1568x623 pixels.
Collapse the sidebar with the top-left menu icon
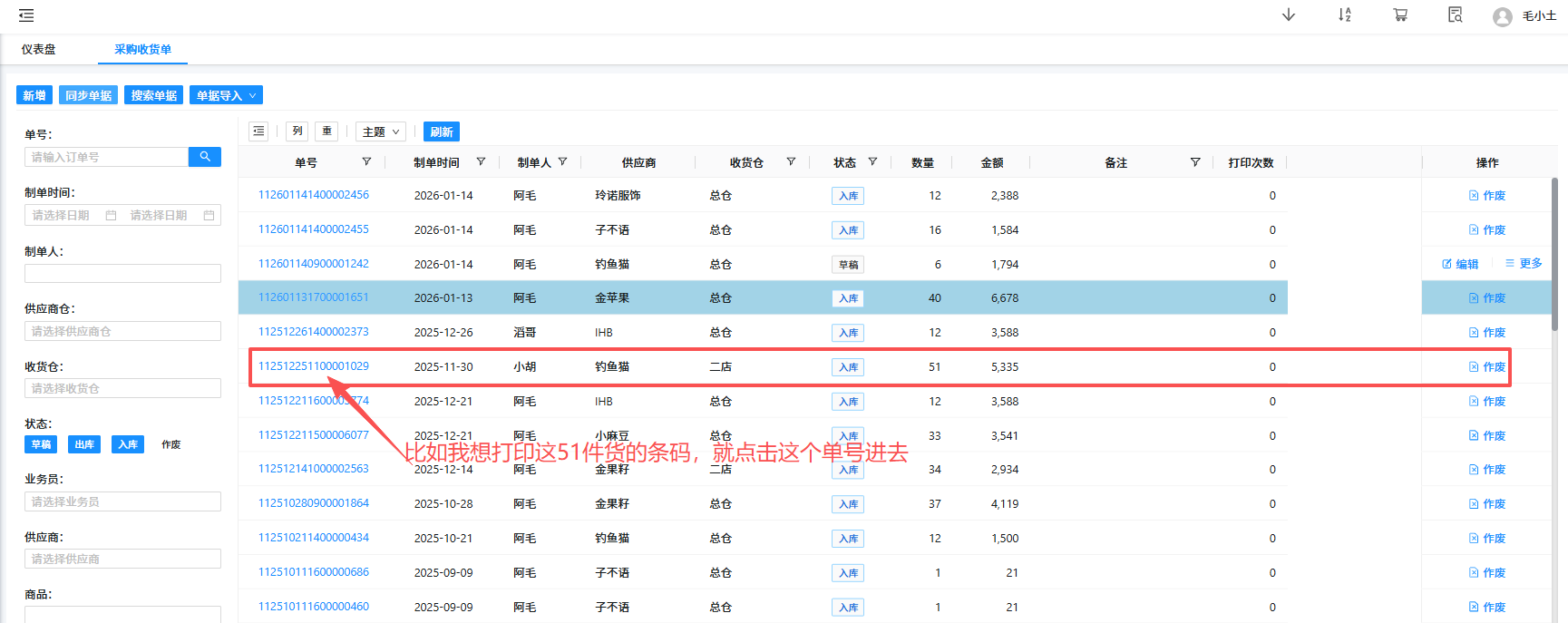(26, 15)
